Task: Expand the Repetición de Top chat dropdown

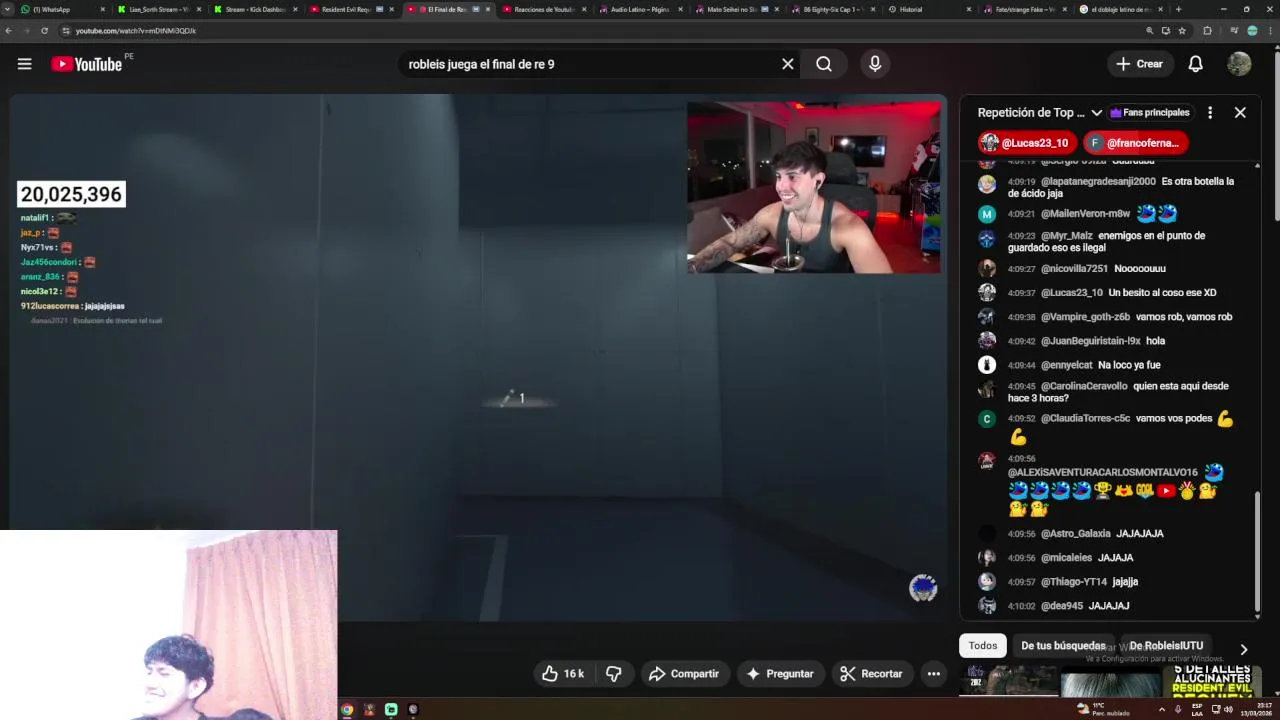Action: click(1097, 113)
